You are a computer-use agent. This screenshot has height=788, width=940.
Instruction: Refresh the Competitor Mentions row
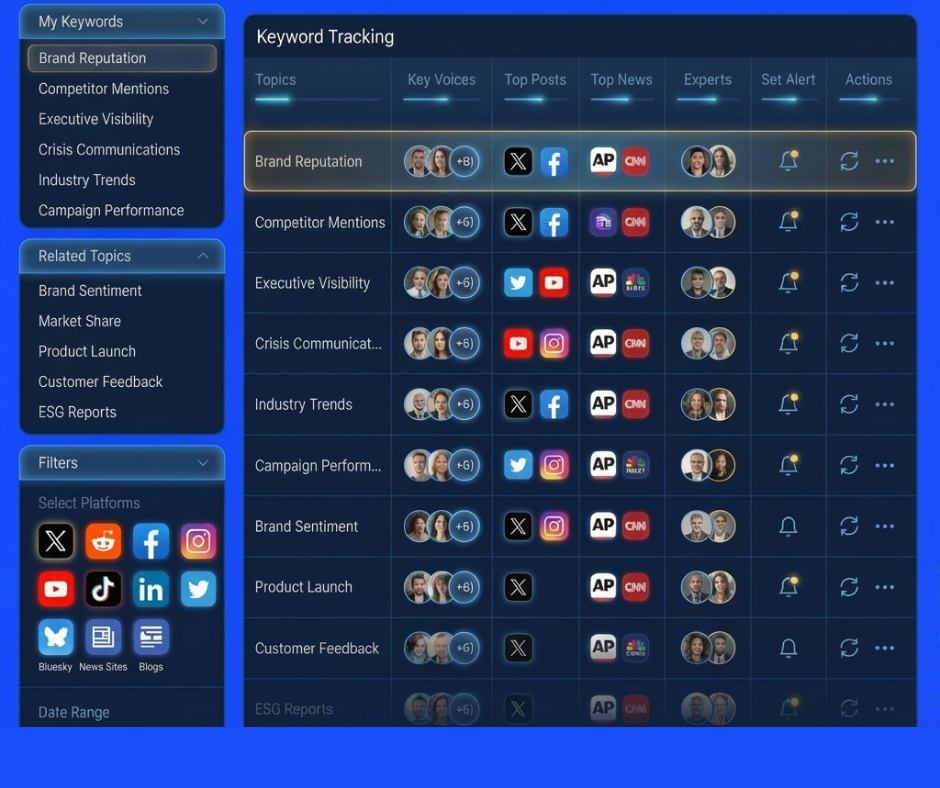click(849, 222)
